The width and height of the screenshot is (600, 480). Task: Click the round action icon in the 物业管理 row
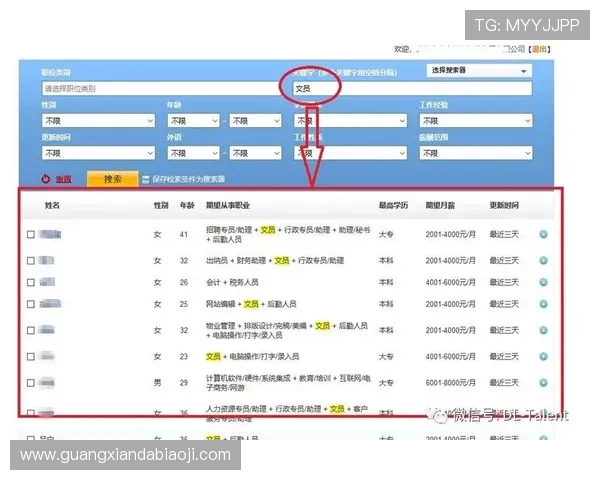pyautogui.click(x=543, y=330)
